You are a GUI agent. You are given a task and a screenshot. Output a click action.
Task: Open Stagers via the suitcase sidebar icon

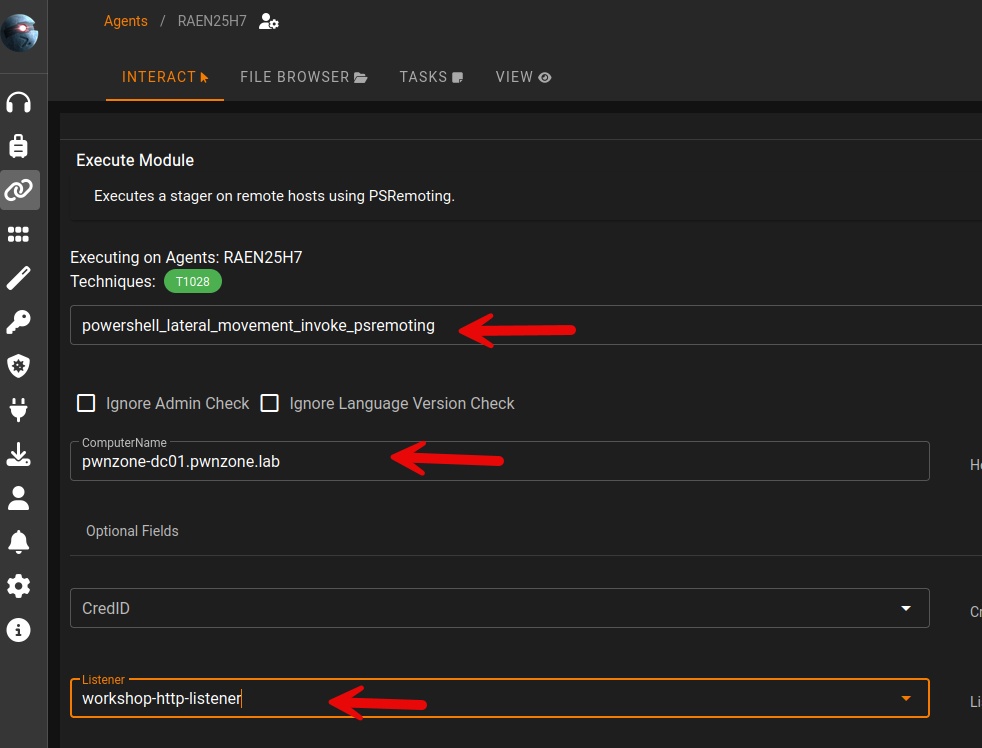(19, 146)
